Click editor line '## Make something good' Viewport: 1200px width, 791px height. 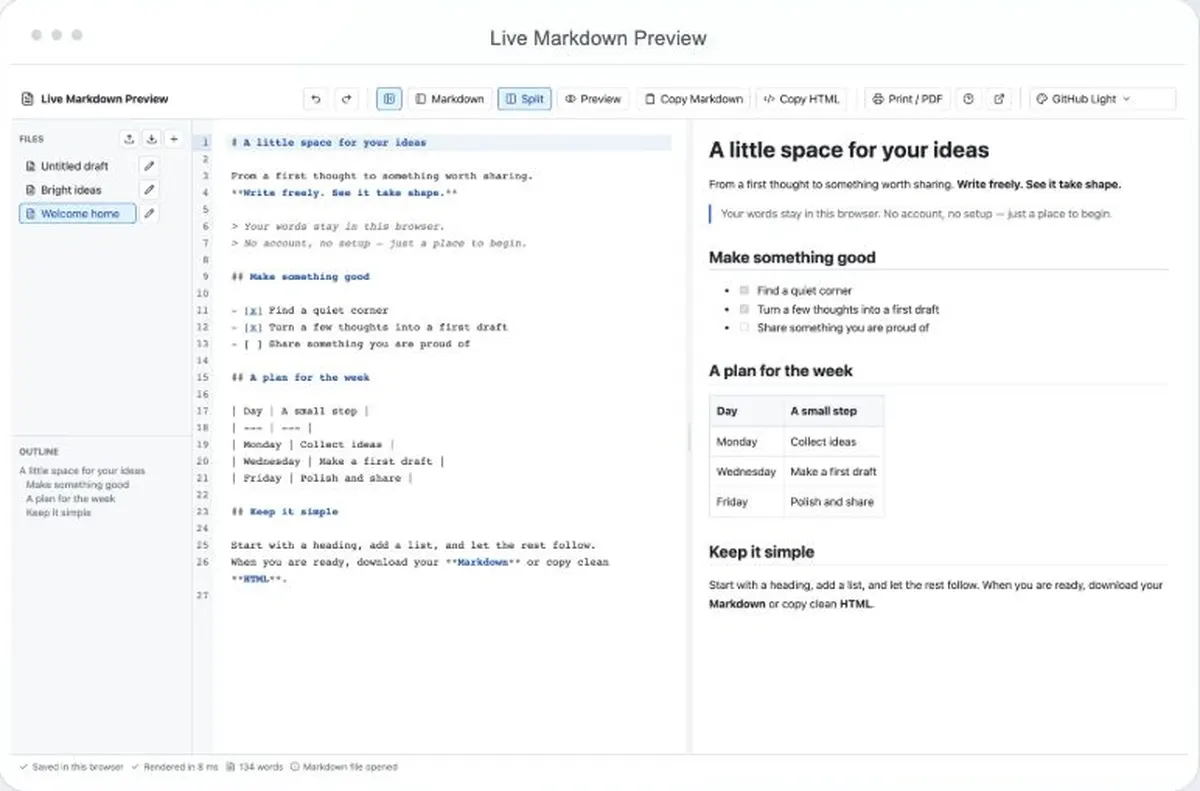point(300,277)
